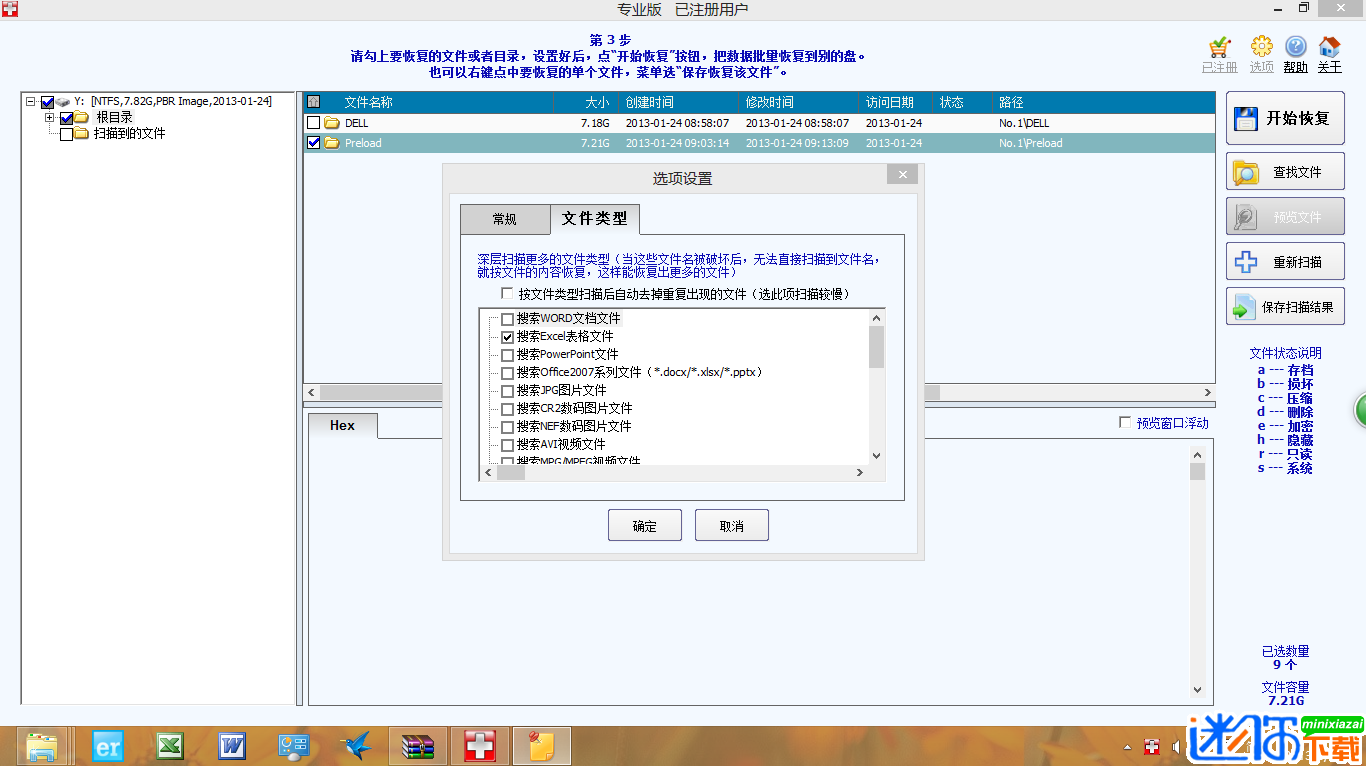Open WinRAR from the taskbar
The image size is (1366, 766).
(x=417, y=745)
